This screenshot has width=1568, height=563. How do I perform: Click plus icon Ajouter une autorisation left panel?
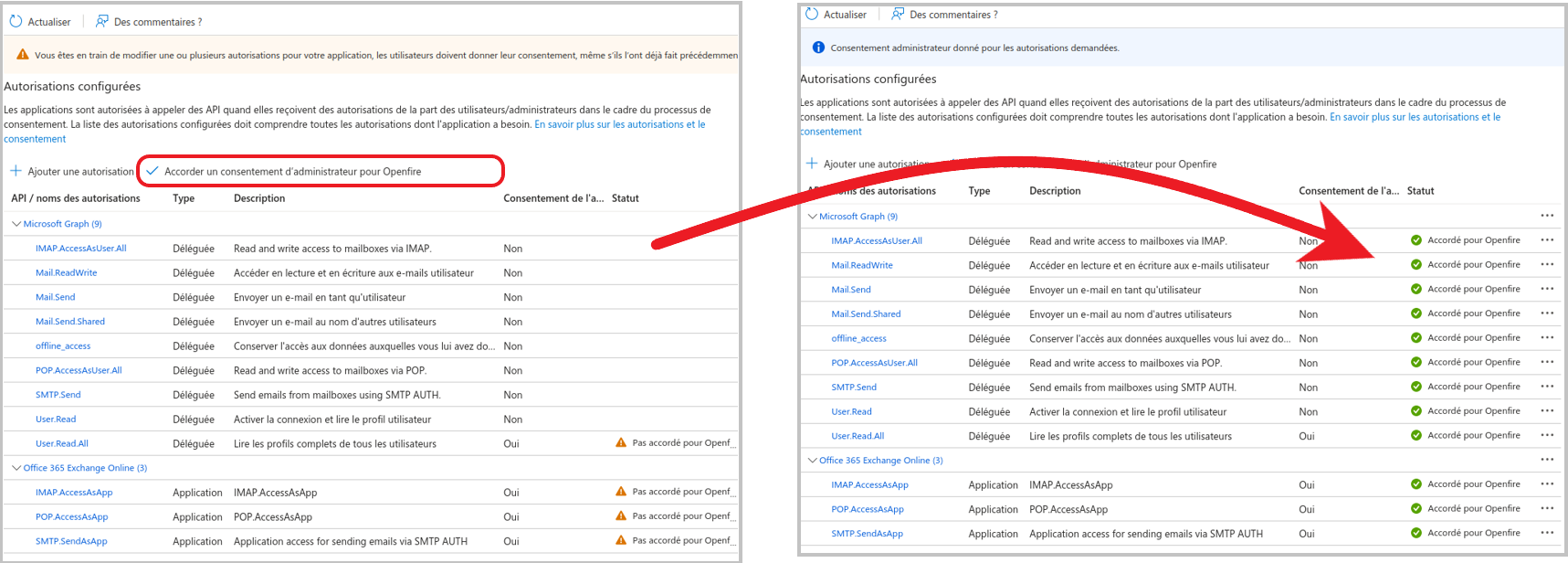coord(16,171)
